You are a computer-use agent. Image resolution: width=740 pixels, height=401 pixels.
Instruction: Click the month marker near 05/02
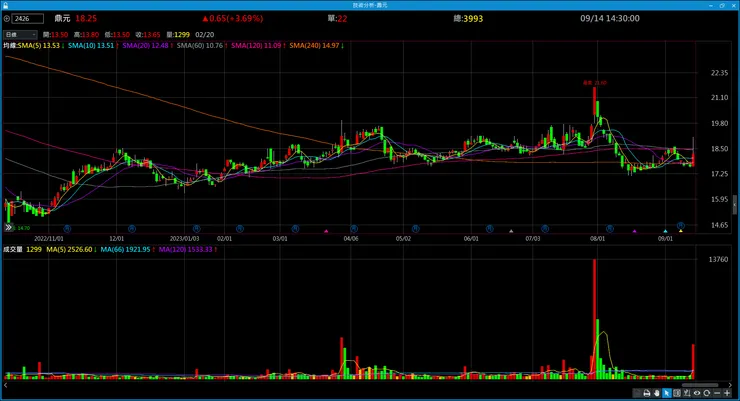tap(415, 228)
